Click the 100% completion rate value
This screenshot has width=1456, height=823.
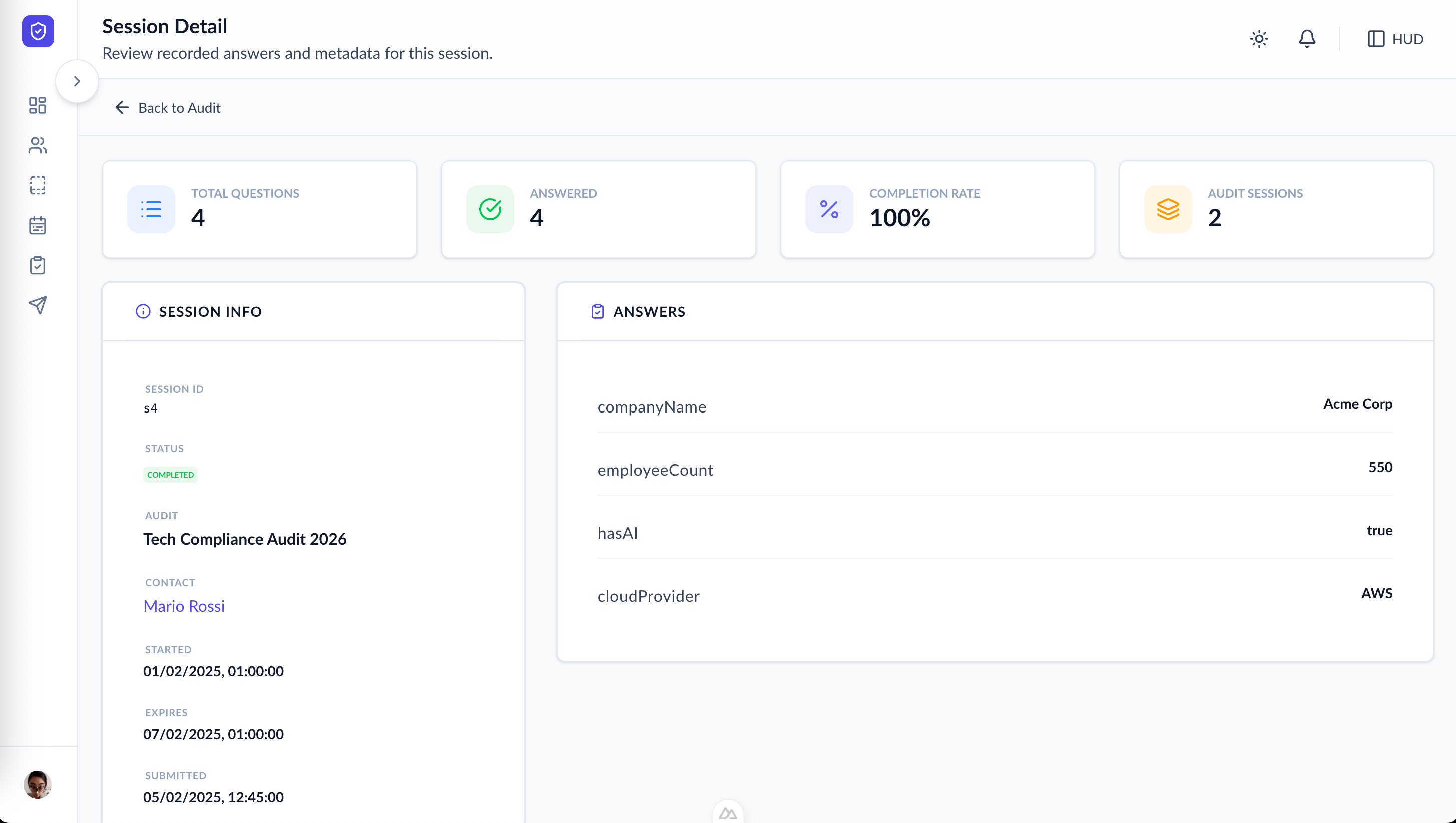click(899, 218)
